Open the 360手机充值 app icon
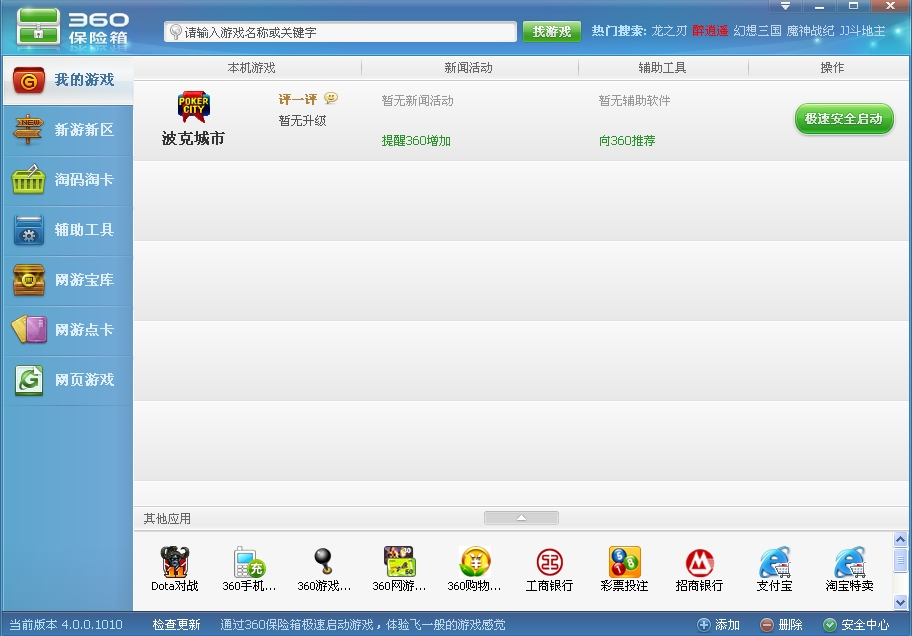The width and height of the screenshot is (912, 636). point(249,562)
